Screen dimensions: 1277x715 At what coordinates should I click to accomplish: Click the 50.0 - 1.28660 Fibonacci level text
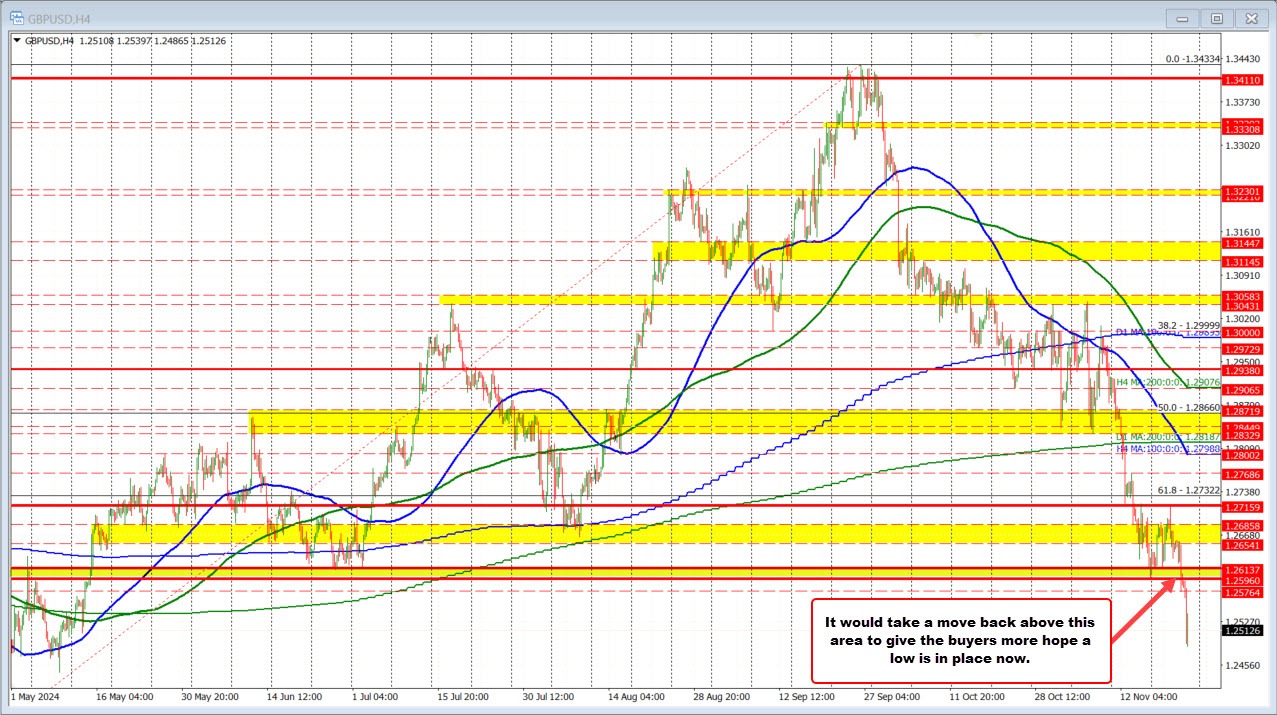pyautogui.click(x=1189, y=406)
